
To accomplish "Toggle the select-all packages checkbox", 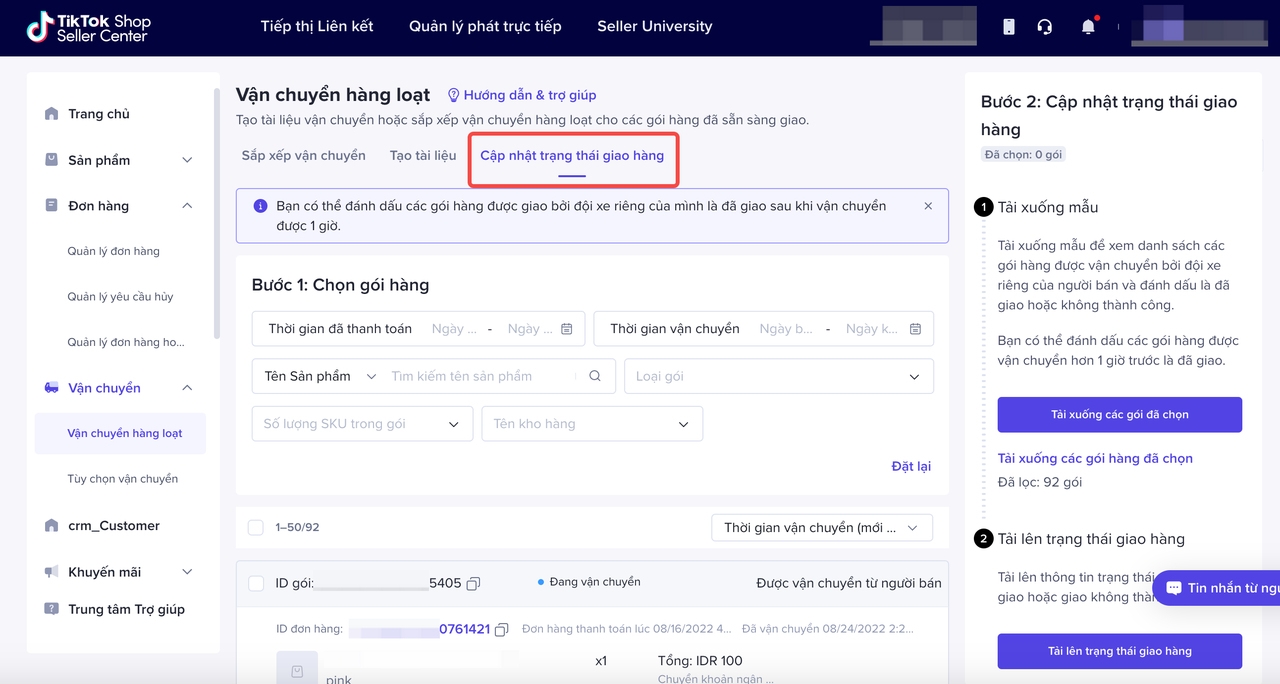I will [256, 527].
